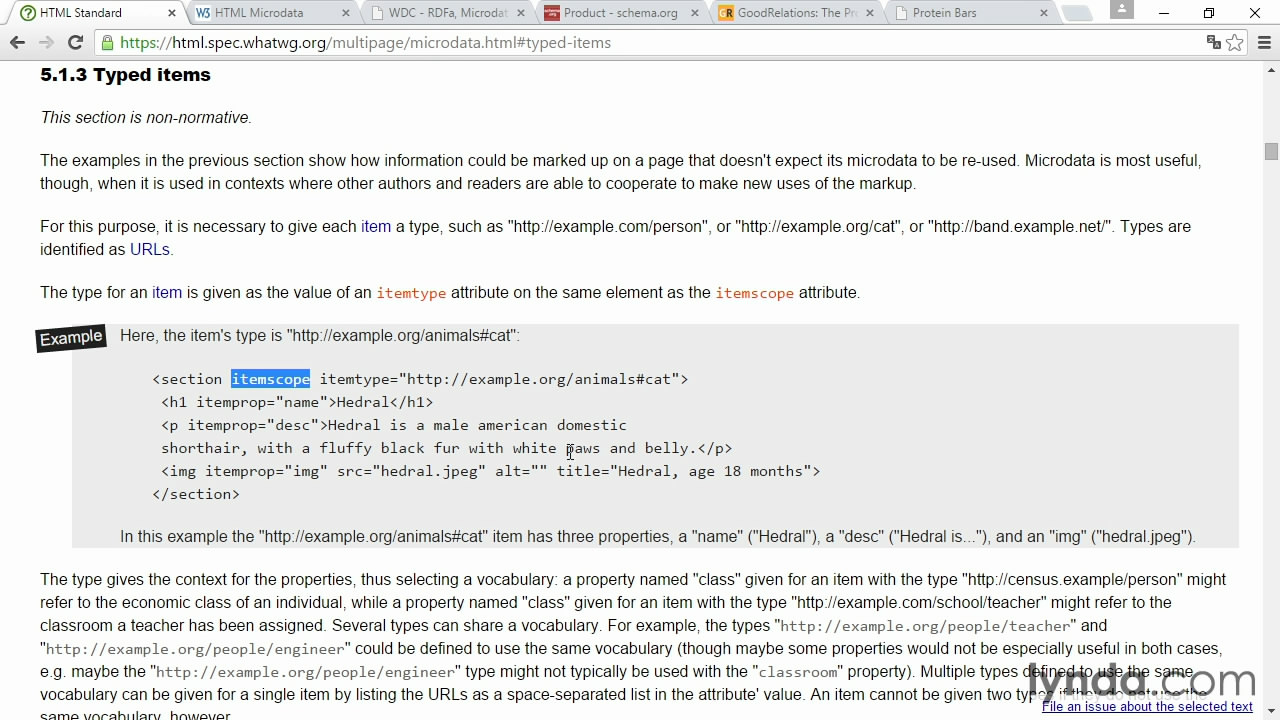Viewport: 1280px width, 720px height.
Task: Close the HTML Standard tab
Action: point(171,13)
